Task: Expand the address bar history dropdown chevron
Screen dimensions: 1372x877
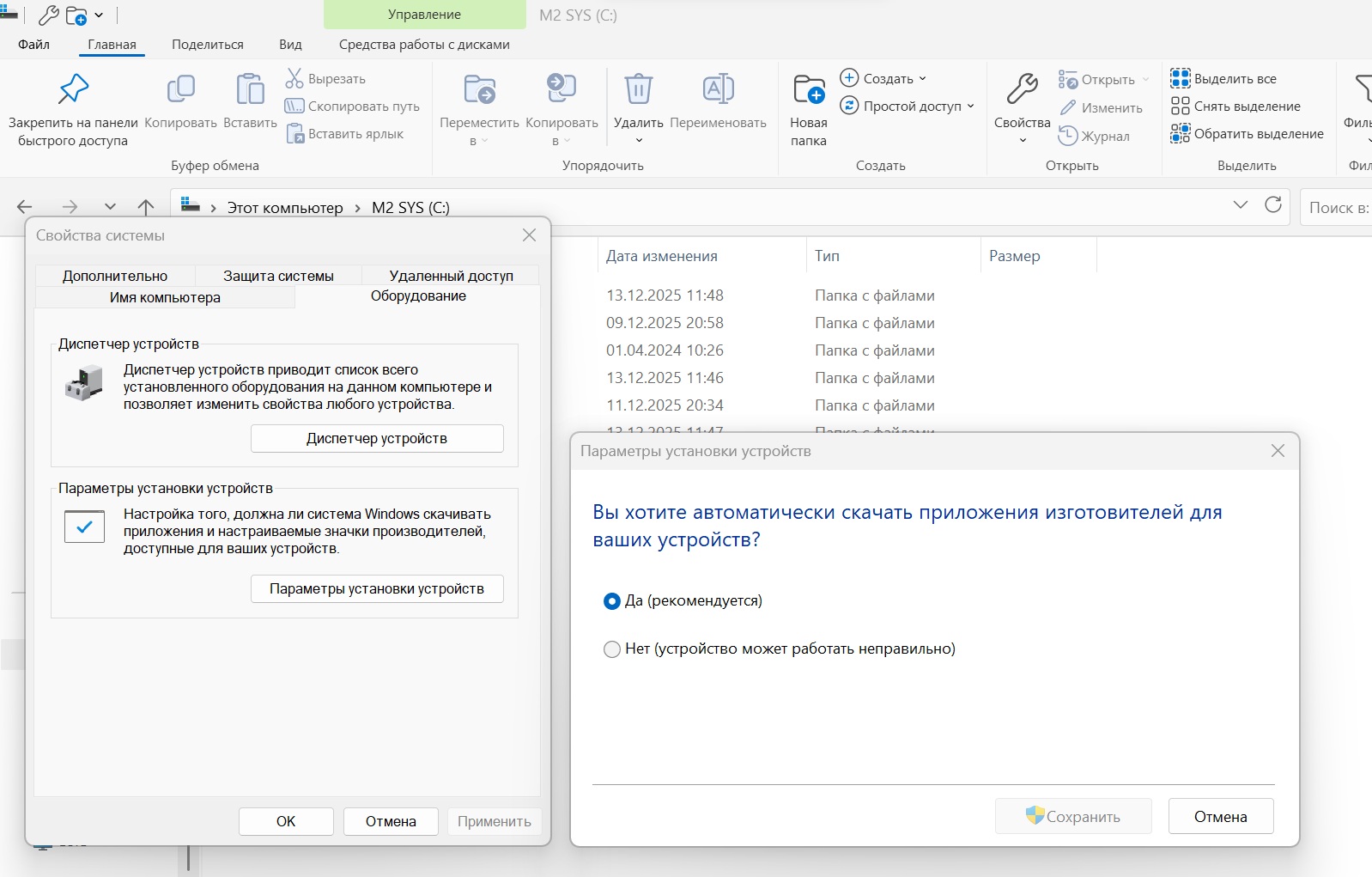Action: point(1240,205)
